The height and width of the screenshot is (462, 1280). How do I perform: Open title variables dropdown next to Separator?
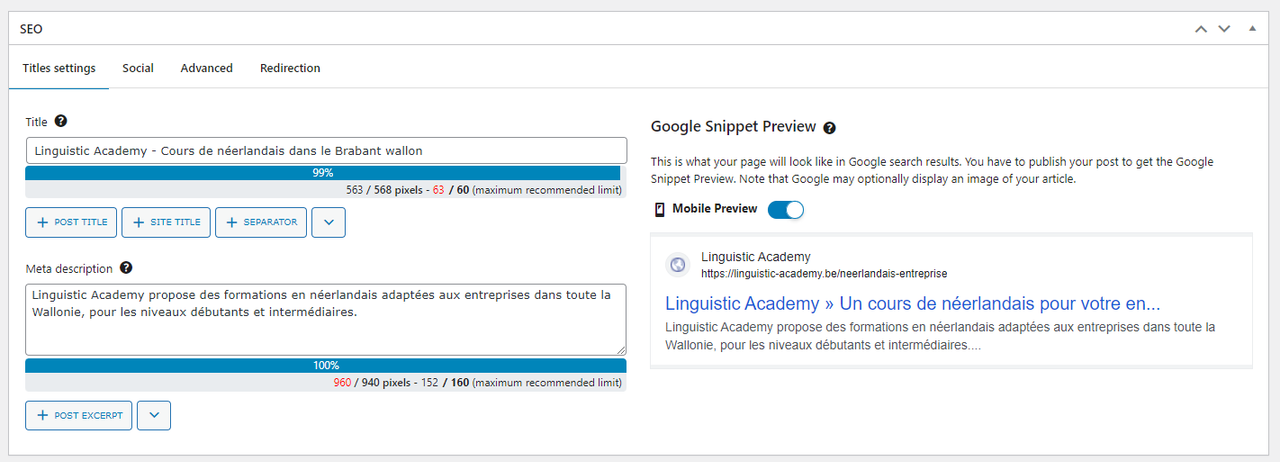pos(328,222)
